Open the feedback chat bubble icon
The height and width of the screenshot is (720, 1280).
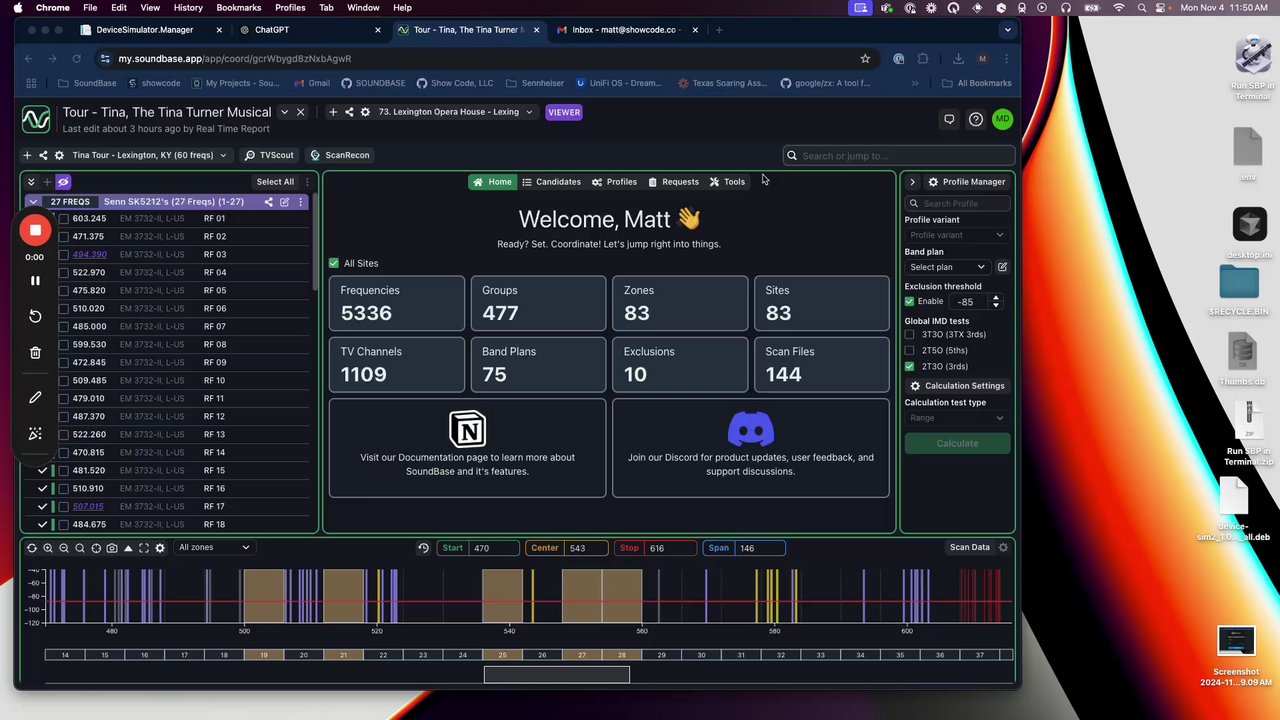pos(949,119)
